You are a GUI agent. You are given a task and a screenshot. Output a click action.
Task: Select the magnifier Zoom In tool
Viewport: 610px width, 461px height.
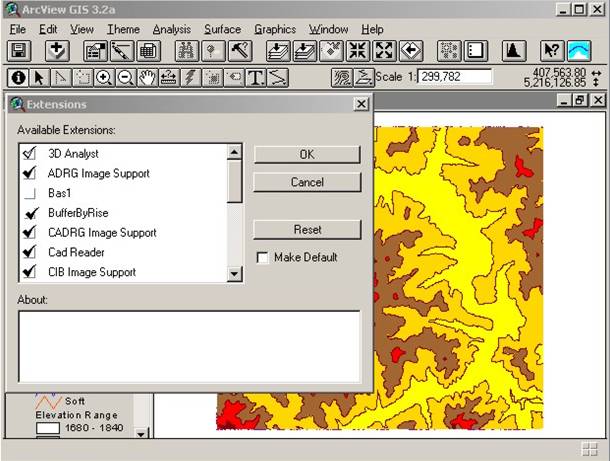point(103,77)
